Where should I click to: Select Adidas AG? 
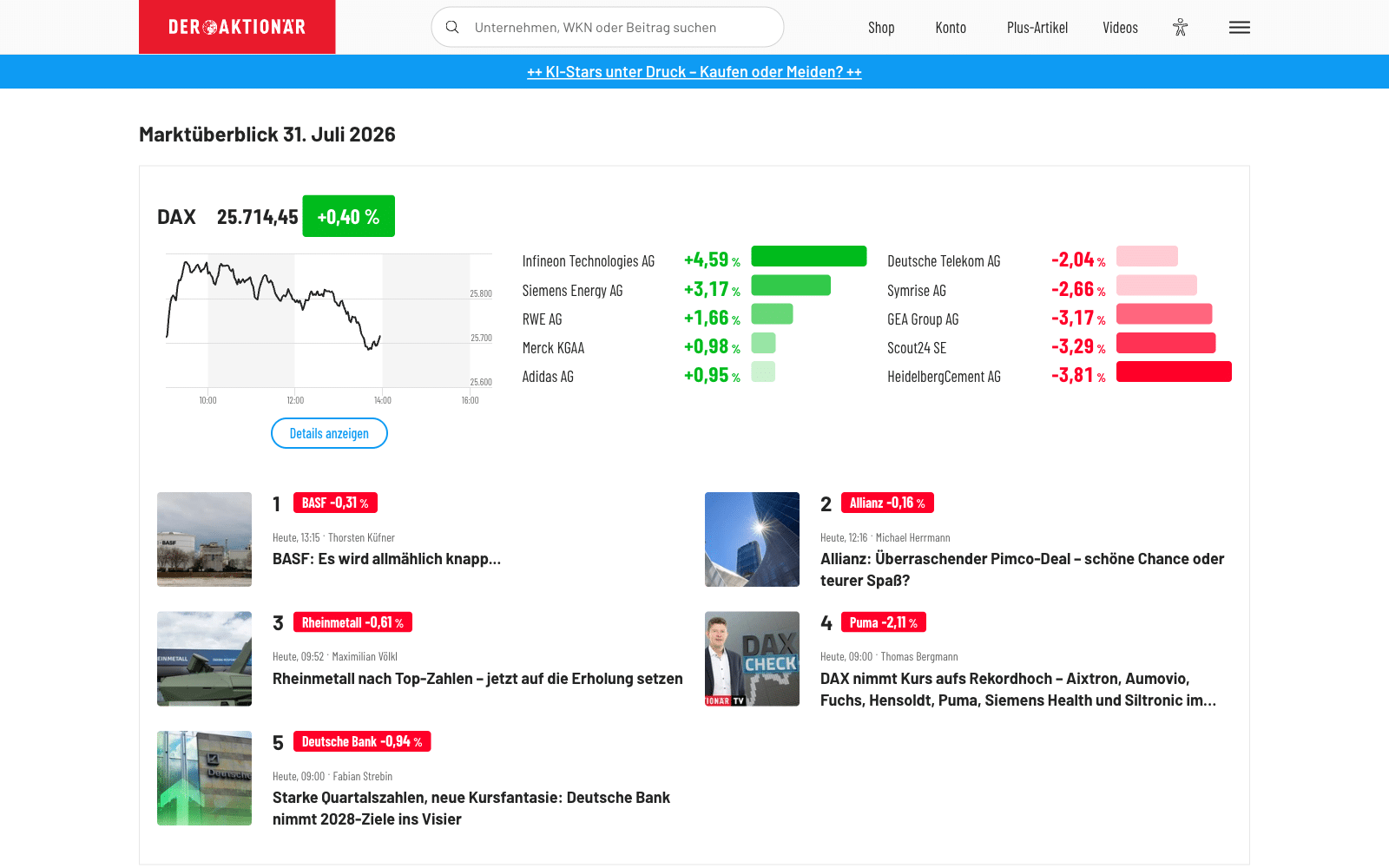click(x=548, y=377)
